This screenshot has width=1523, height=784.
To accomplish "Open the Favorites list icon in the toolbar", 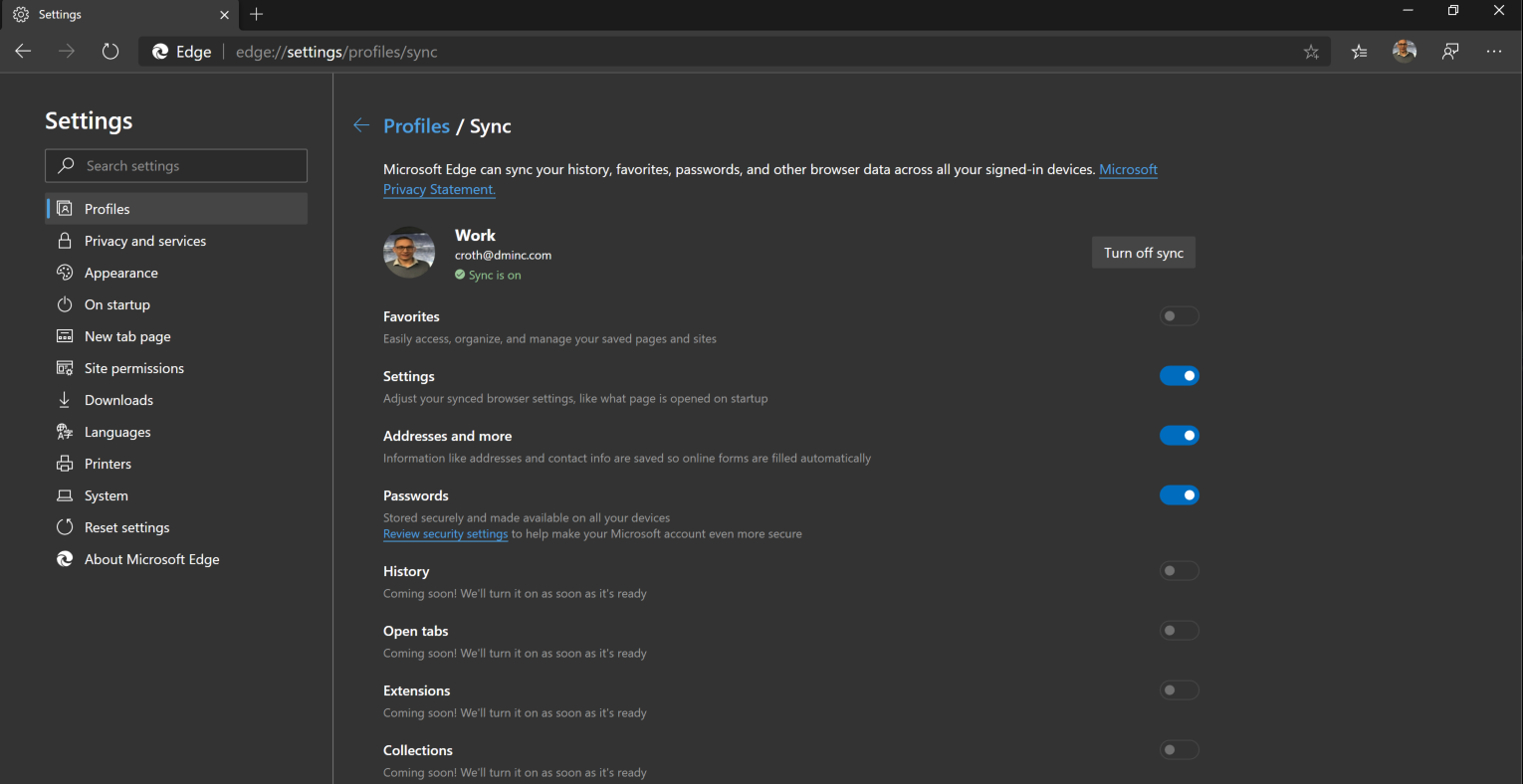I will coord(1359,52).
